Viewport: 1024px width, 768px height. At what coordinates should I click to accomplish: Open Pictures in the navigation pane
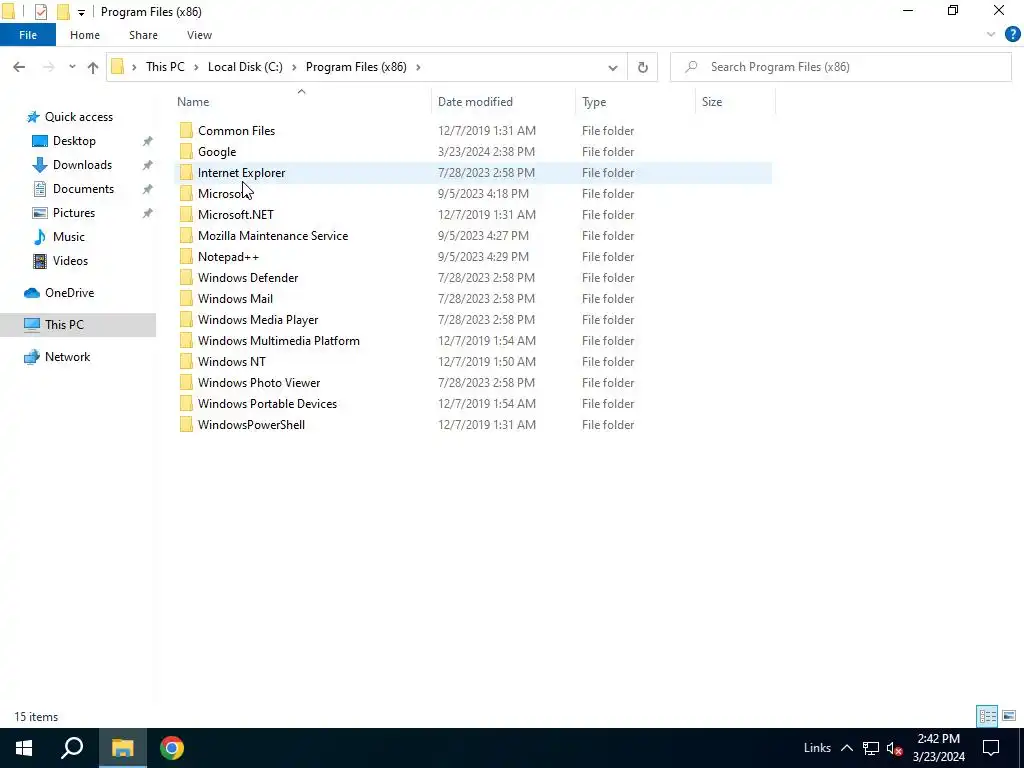[x=73, y=213]
